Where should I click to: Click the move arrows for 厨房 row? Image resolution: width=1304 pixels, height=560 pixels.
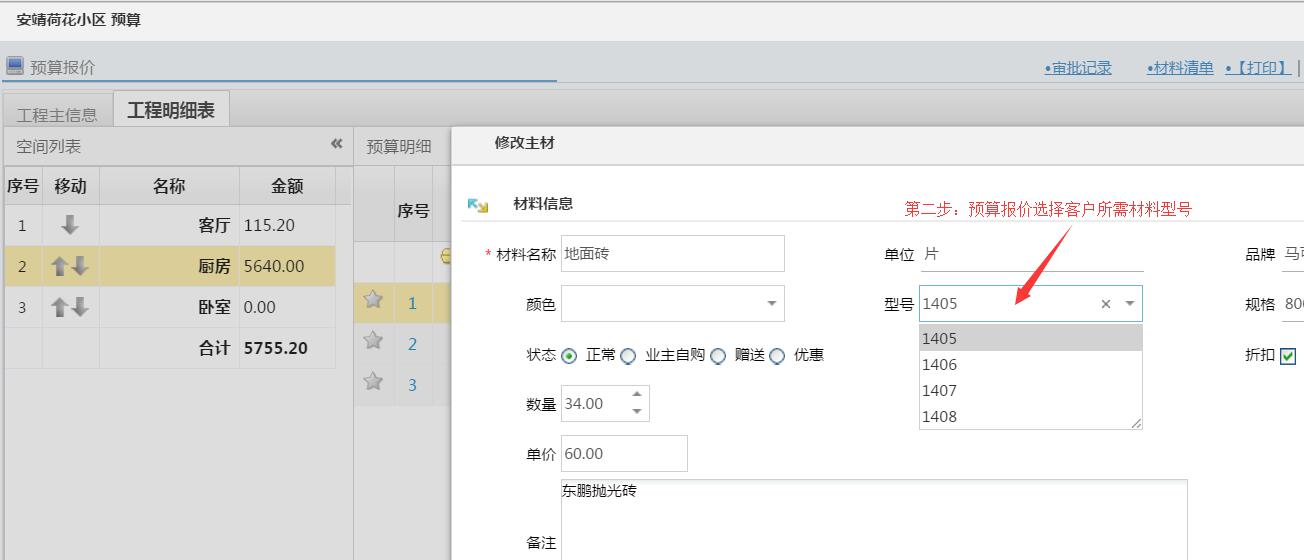coord(70,266)
